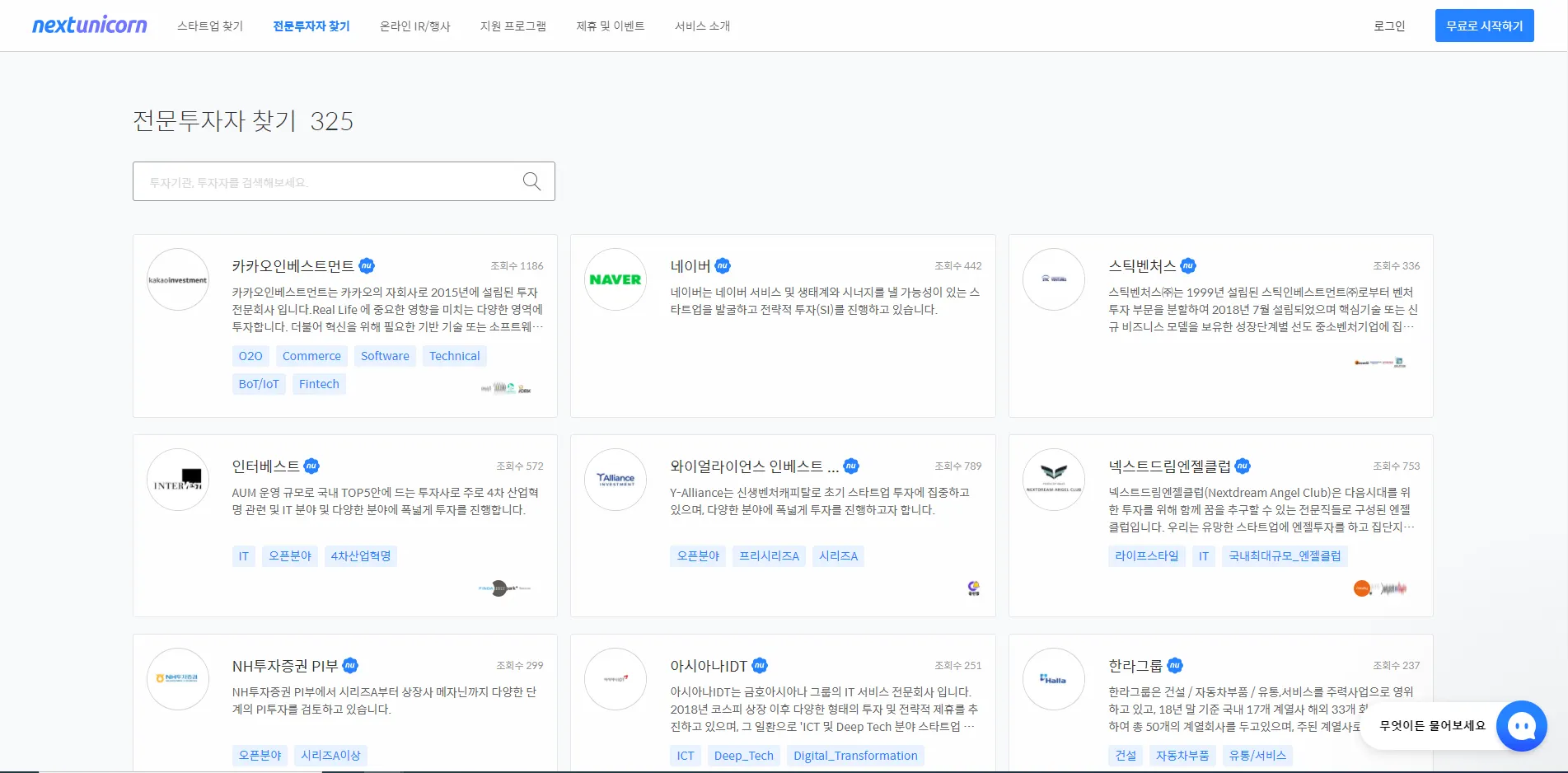
Task: Click the nextunicorn logo
Action: (x=90, y=26)
